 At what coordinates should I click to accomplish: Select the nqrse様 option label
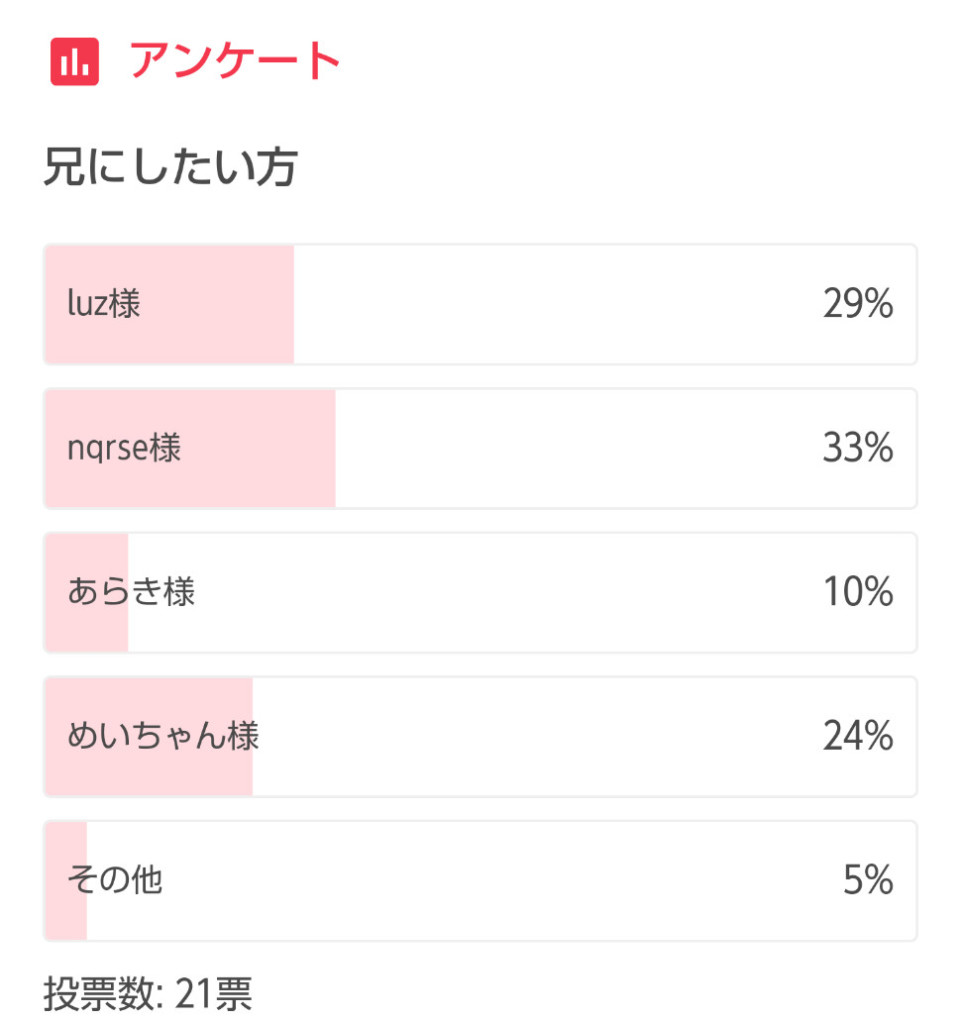point(124,448)
